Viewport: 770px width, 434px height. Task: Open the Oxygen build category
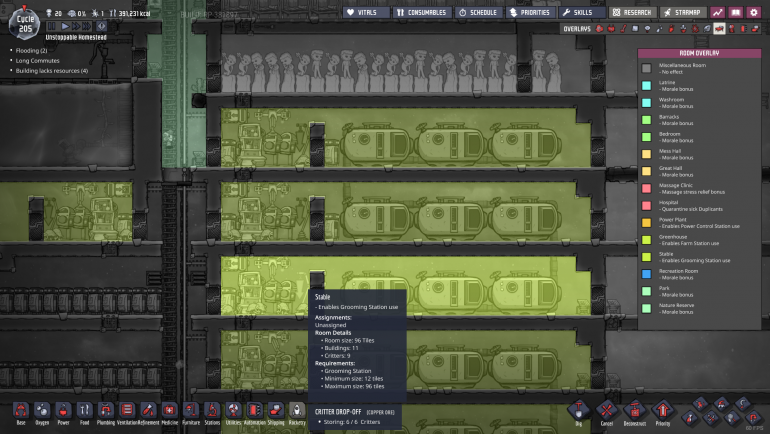42,411
